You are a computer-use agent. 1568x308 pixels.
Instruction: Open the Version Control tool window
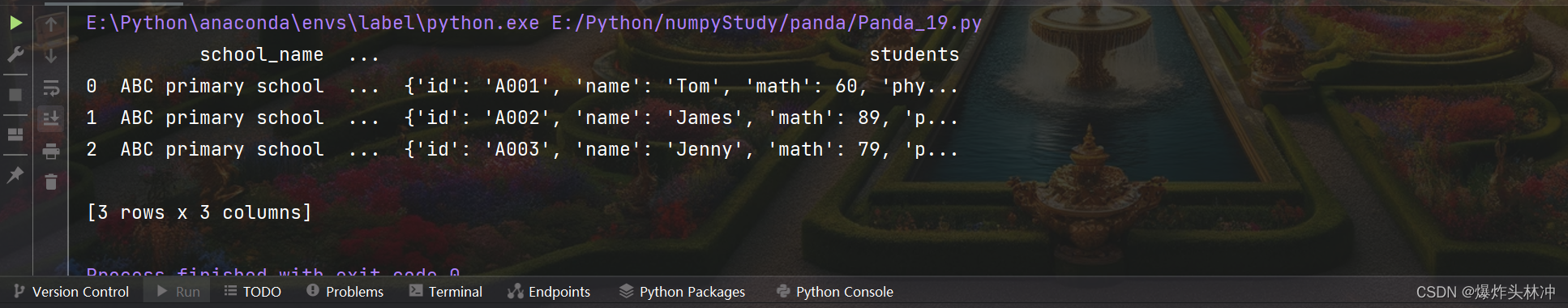tap(71, 292)
